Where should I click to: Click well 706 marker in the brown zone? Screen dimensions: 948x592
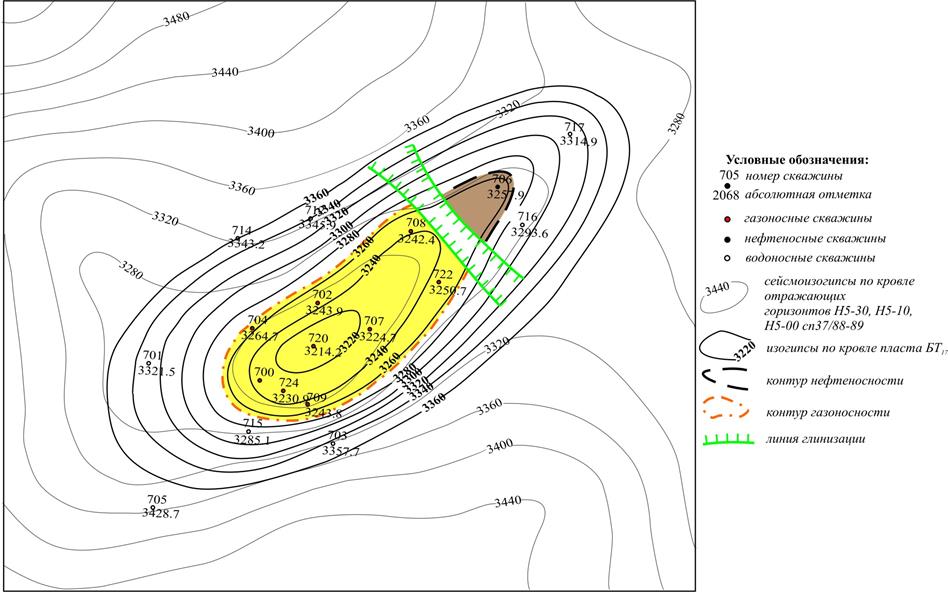point(498,187)
